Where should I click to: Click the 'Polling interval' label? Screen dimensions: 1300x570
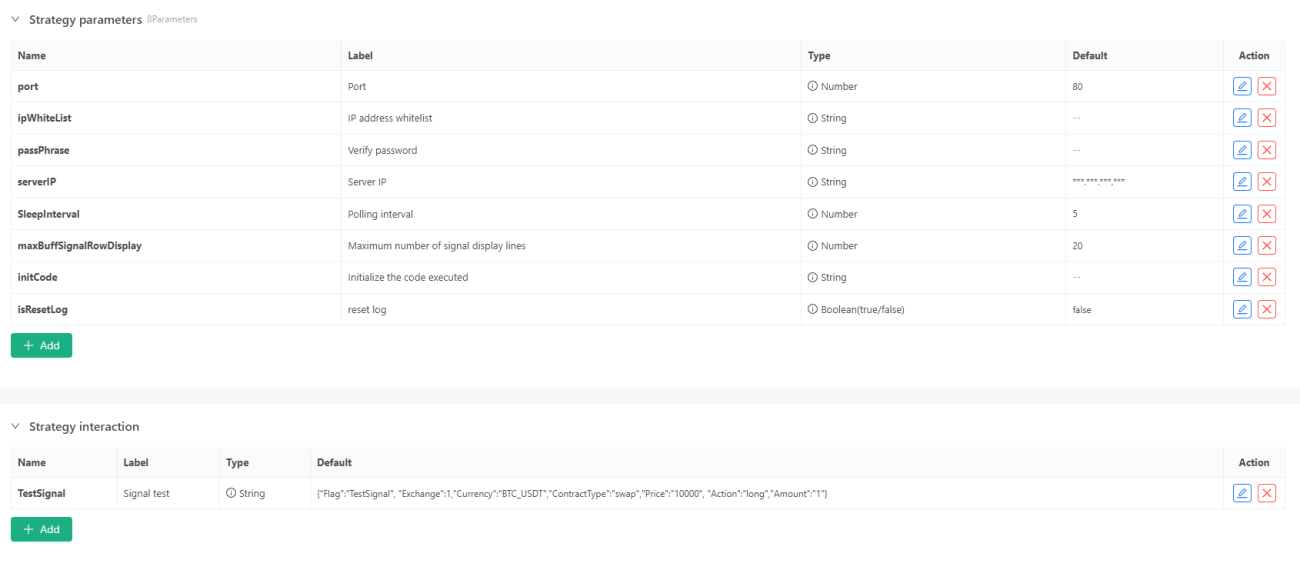tap(380, 214)
